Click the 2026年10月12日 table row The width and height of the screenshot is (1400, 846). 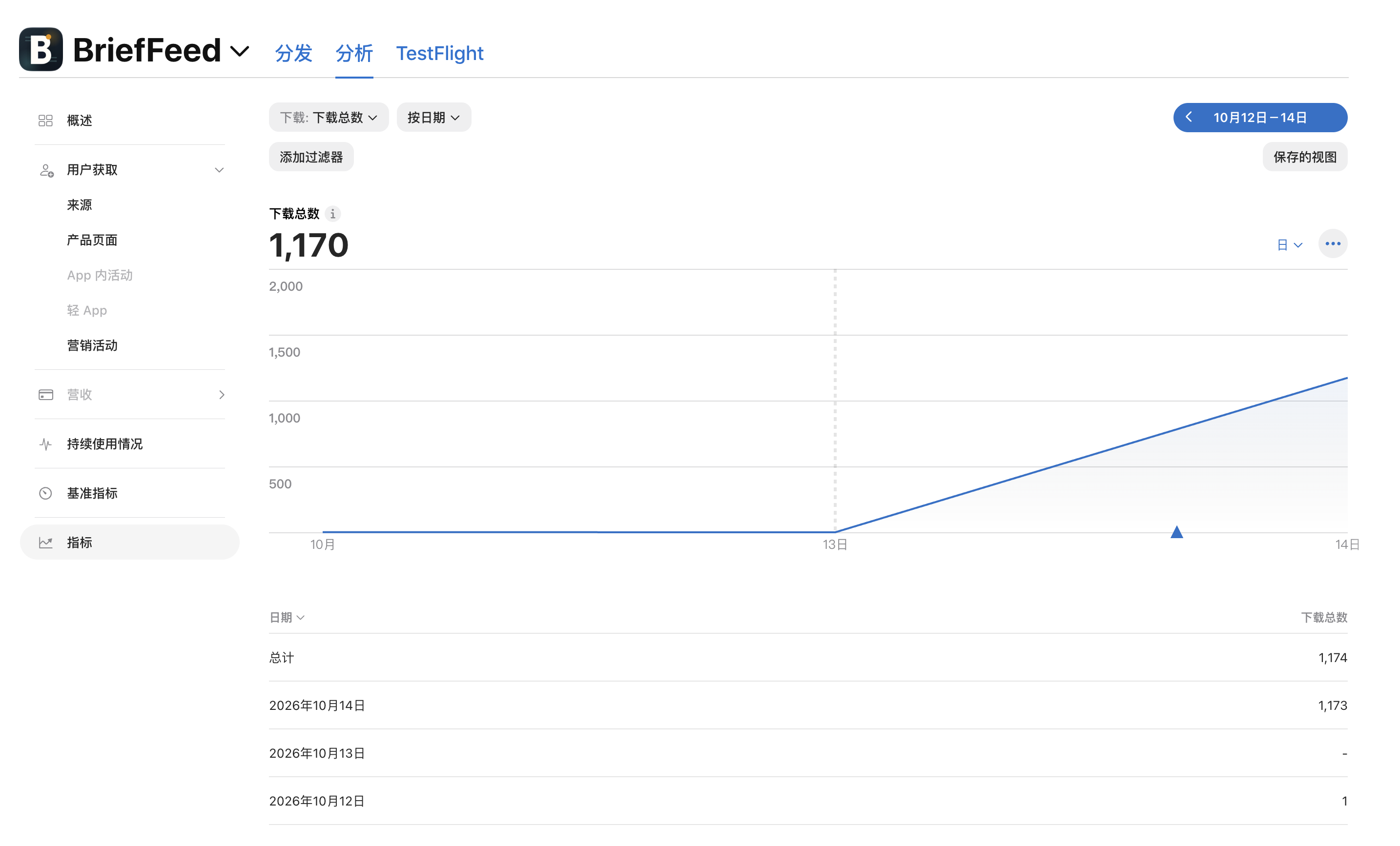(x=808, y=801)
